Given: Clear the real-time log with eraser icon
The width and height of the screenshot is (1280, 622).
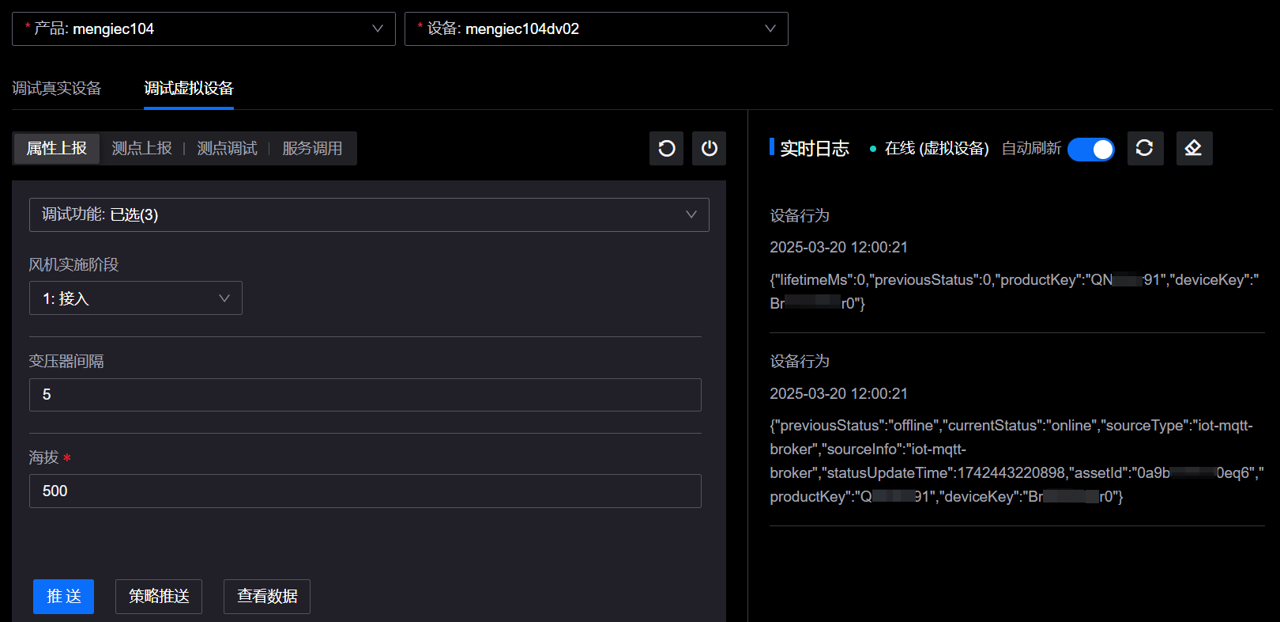Looking at the screenshot, I should point(1194,148).
